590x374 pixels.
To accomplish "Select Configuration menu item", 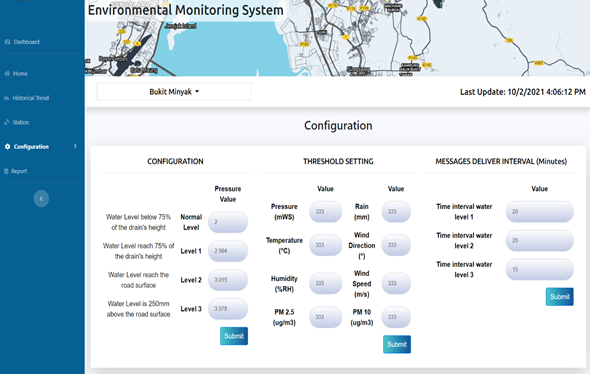I will click(x=31, y=147).
